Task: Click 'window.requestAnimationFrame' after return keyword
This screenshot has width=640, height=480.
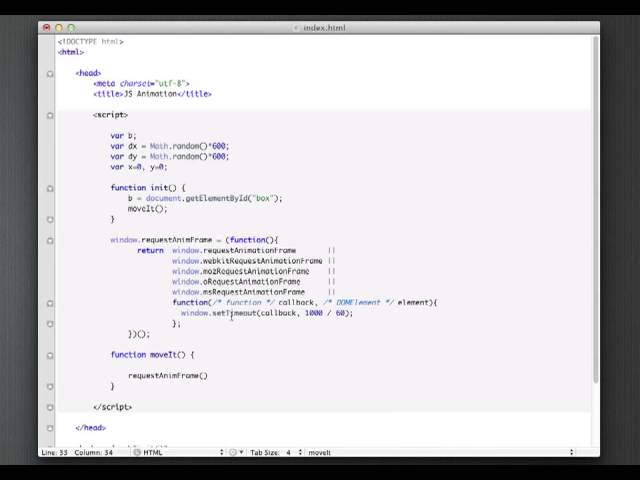Action: tap(234, 251)
